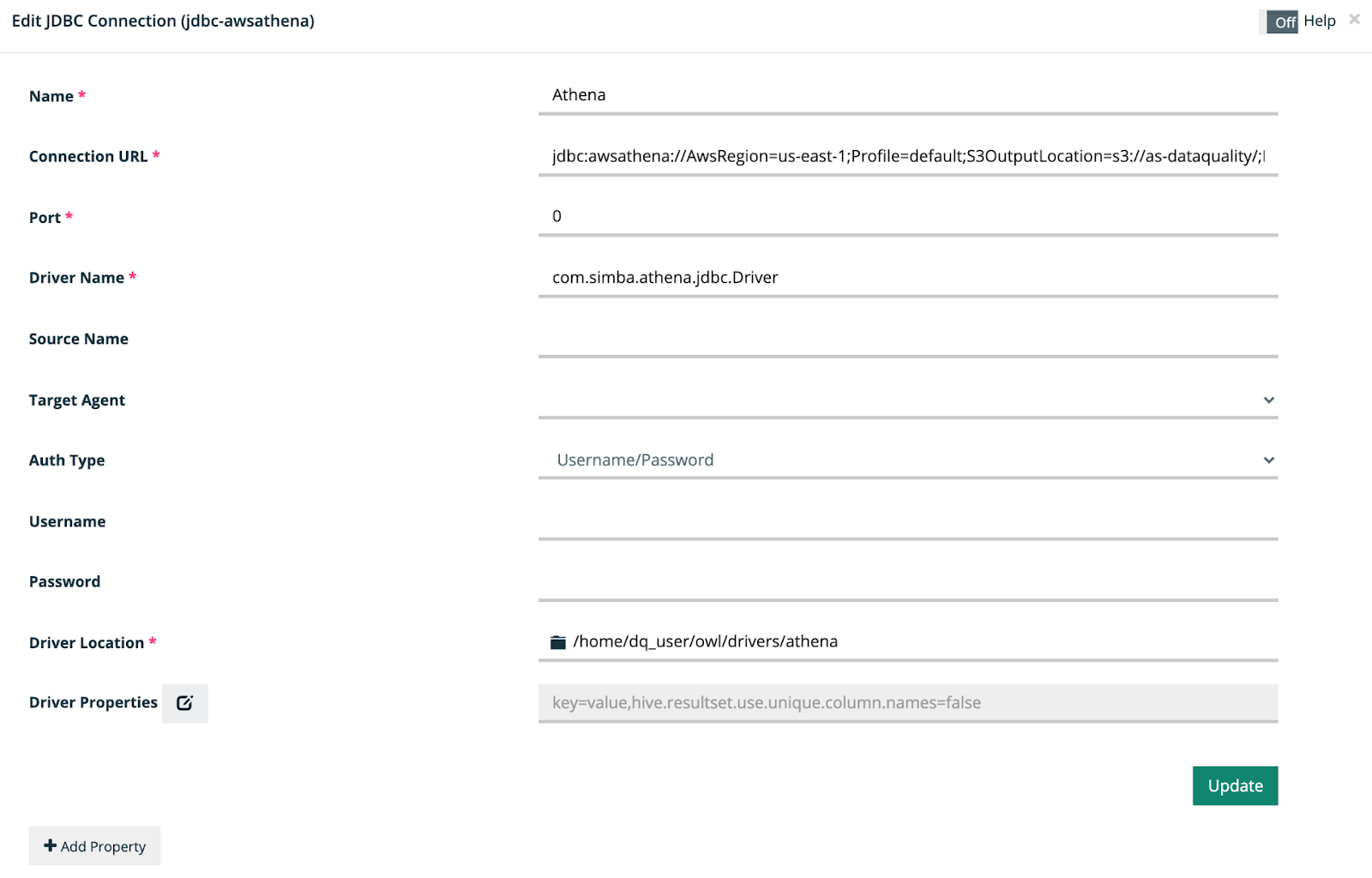
Task: Click the Add Property button
Action: (94, 845)
